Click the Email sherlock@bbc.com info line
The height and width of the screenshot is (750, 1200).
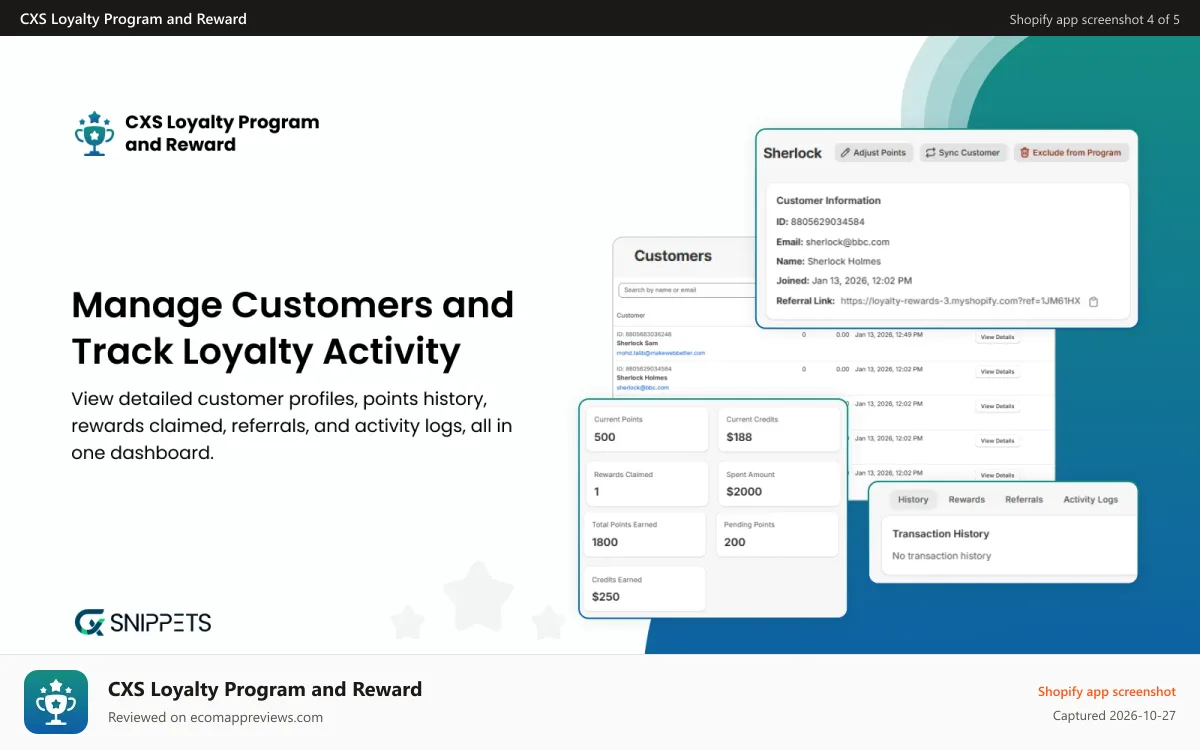tap(833, 242)
